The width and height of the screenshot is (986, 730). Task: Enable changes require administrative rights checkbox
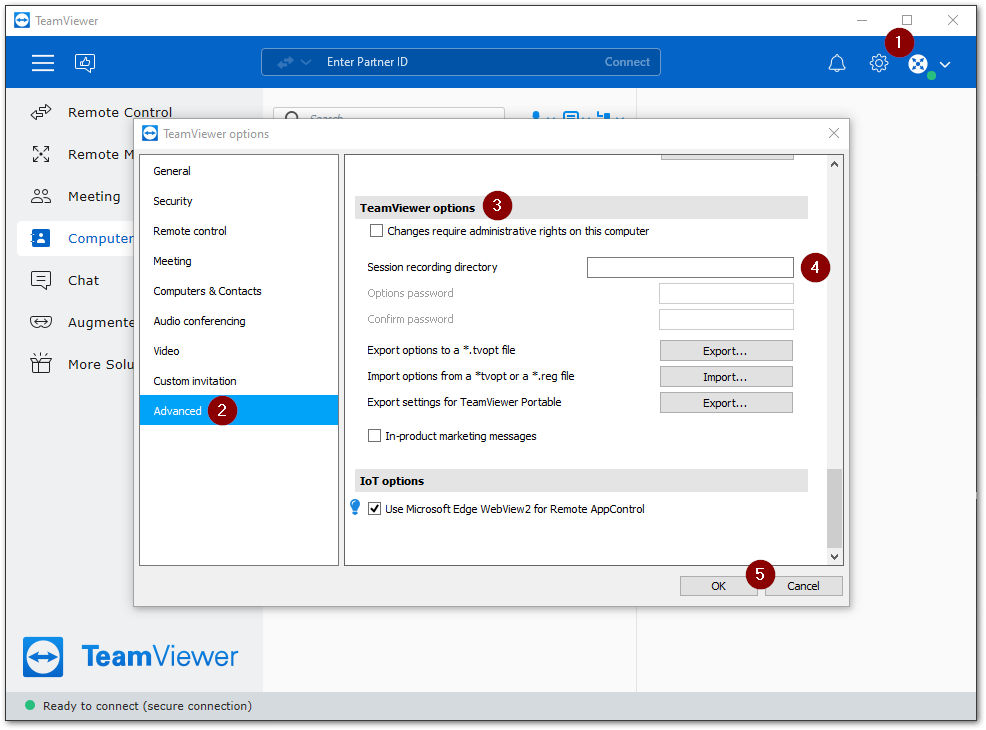click(x=376, y=231)
